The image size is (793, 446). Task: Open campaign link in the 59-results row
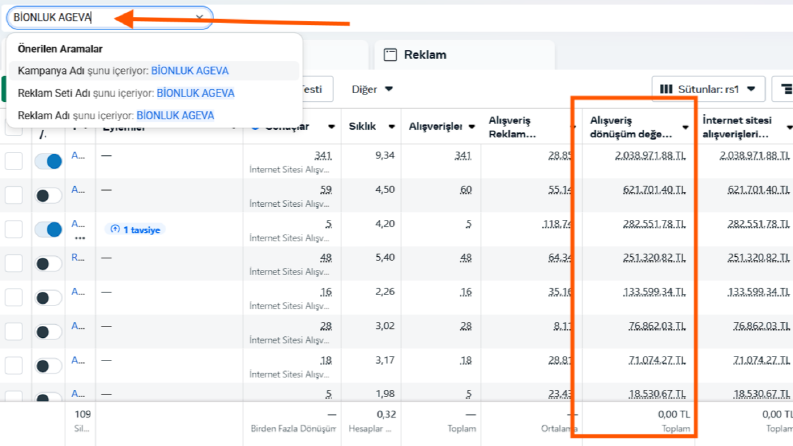[x=78, y=190]
